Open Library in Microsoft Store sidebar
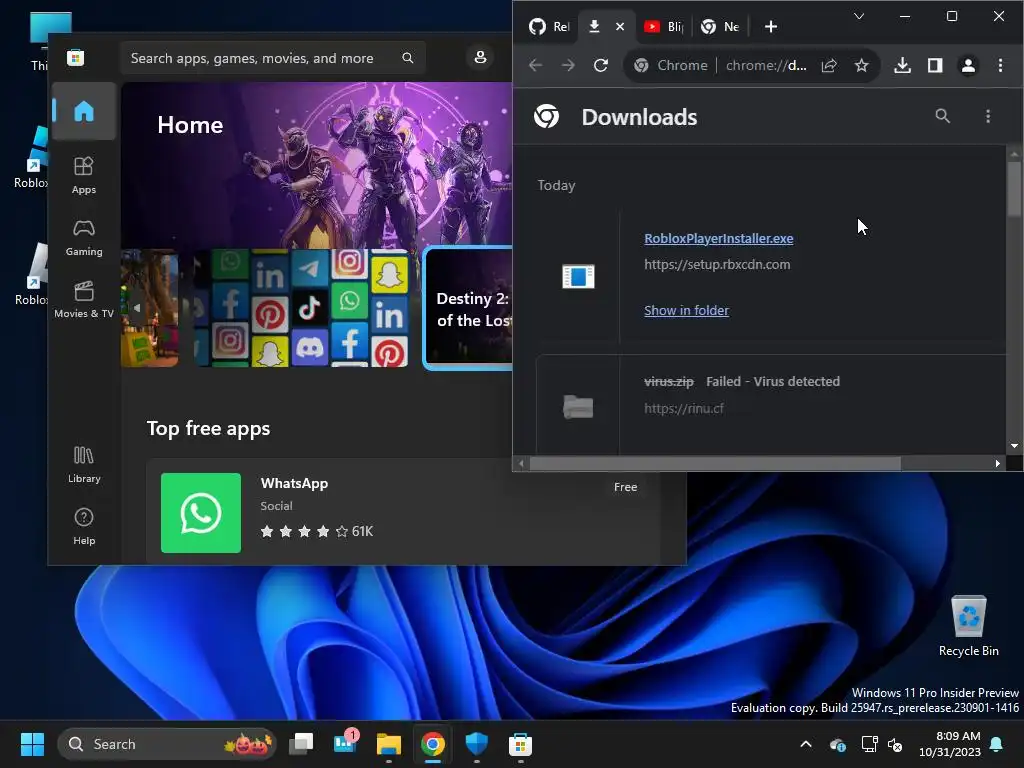The width and height of the screenshot is (1024, 768). [84, 464]
